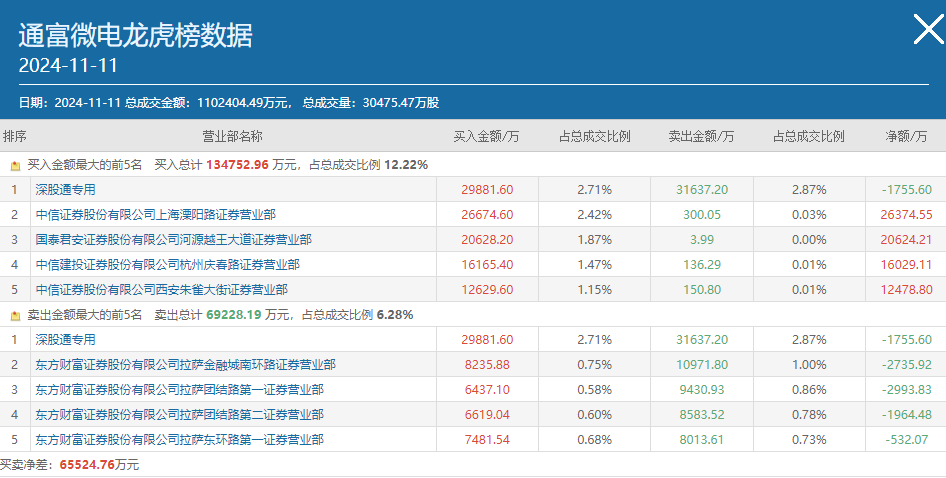Open 东方财富拉萨金融城南环路证券营业部 link
The height and width of the screenshot is (478, 946).
tap(186, 365)
